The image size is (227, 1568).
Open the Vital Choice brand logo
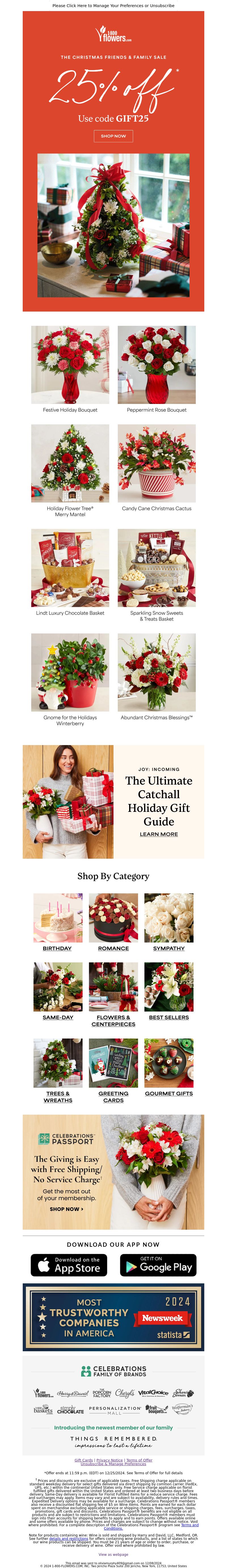click(153, 1393)
